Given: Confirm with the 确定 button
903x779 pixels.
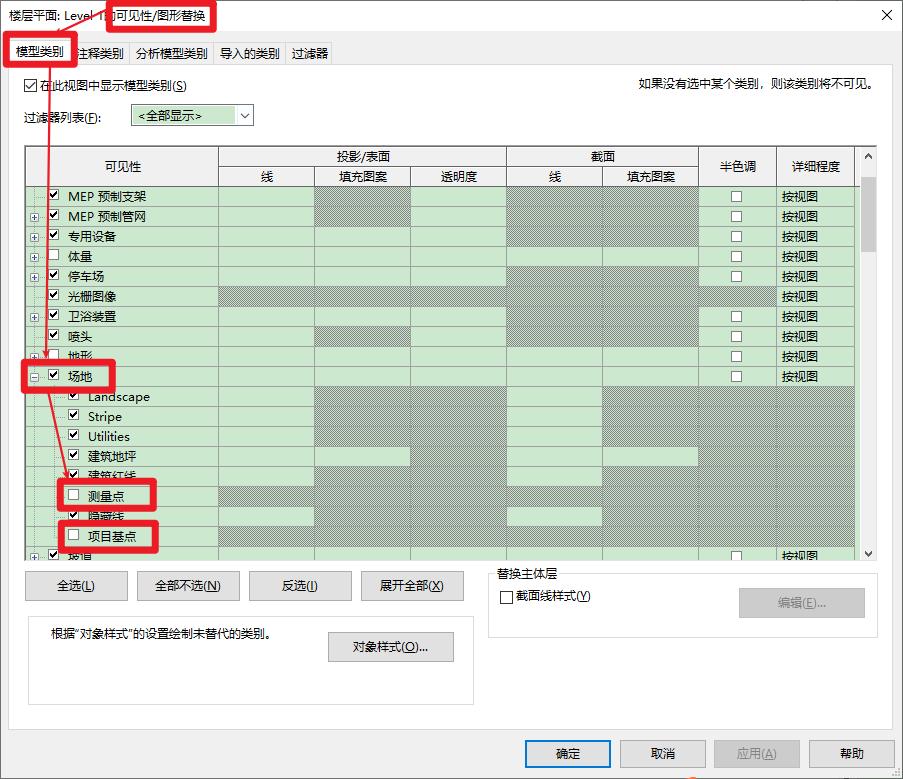Looking at the screenshot, I should 567,753.
